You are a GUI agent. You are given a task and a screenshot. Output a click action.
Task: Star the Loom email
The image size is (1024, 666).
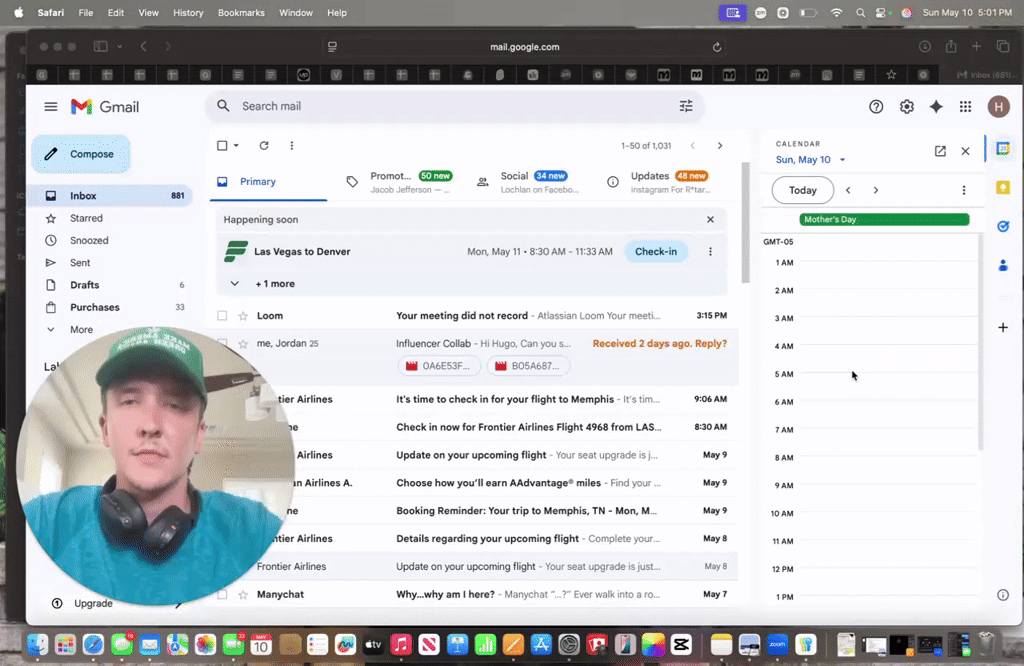coord(243,316)
